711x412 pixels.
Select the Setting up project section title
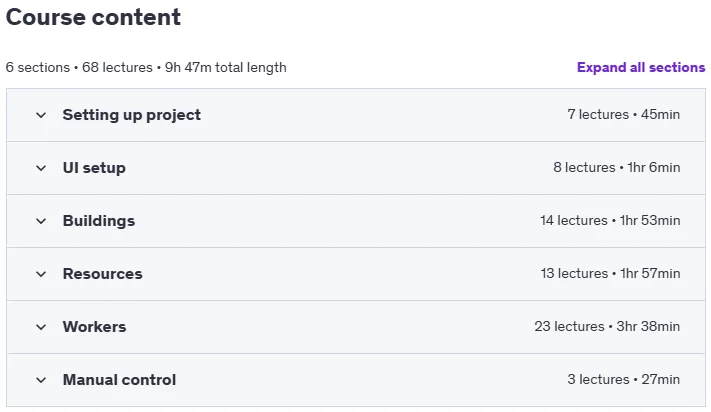coord(131,115)
